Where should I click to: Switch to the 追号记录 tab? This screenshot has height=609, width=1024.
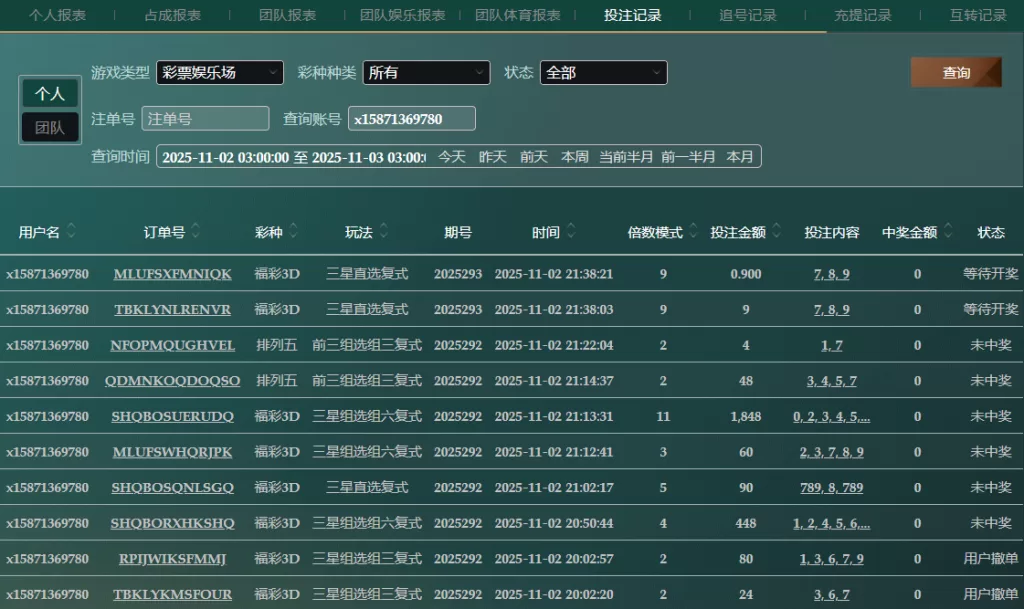point(748,15)
